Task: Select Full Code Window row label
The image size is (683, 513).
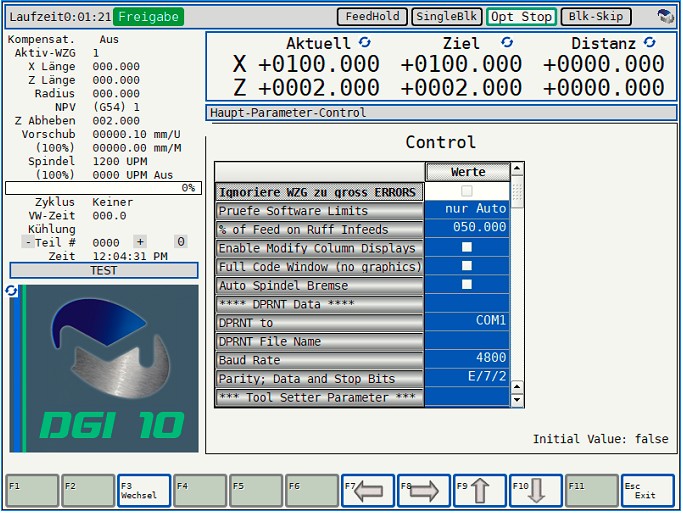Action: coord(319,267)
